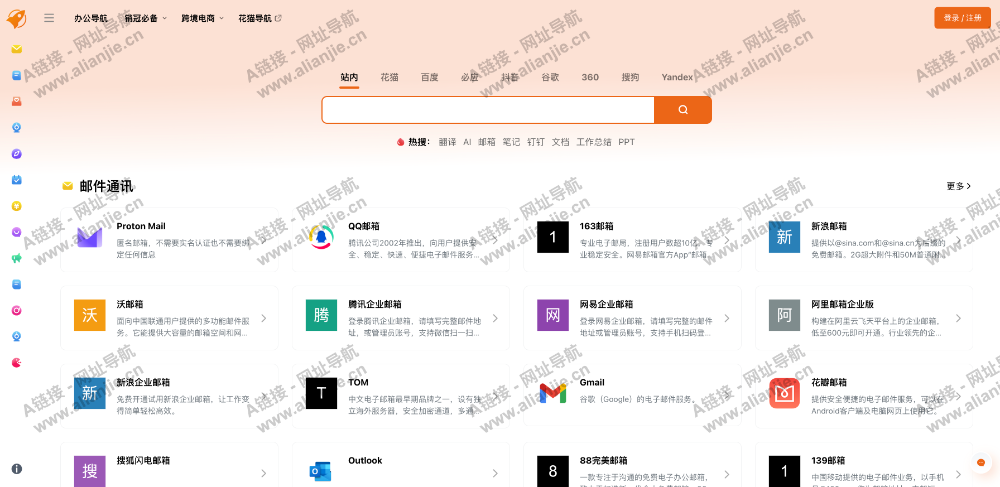Viewport: 1000px width, 487px height.
Task: Click the green 腾 icon tile
Action: 321,315
